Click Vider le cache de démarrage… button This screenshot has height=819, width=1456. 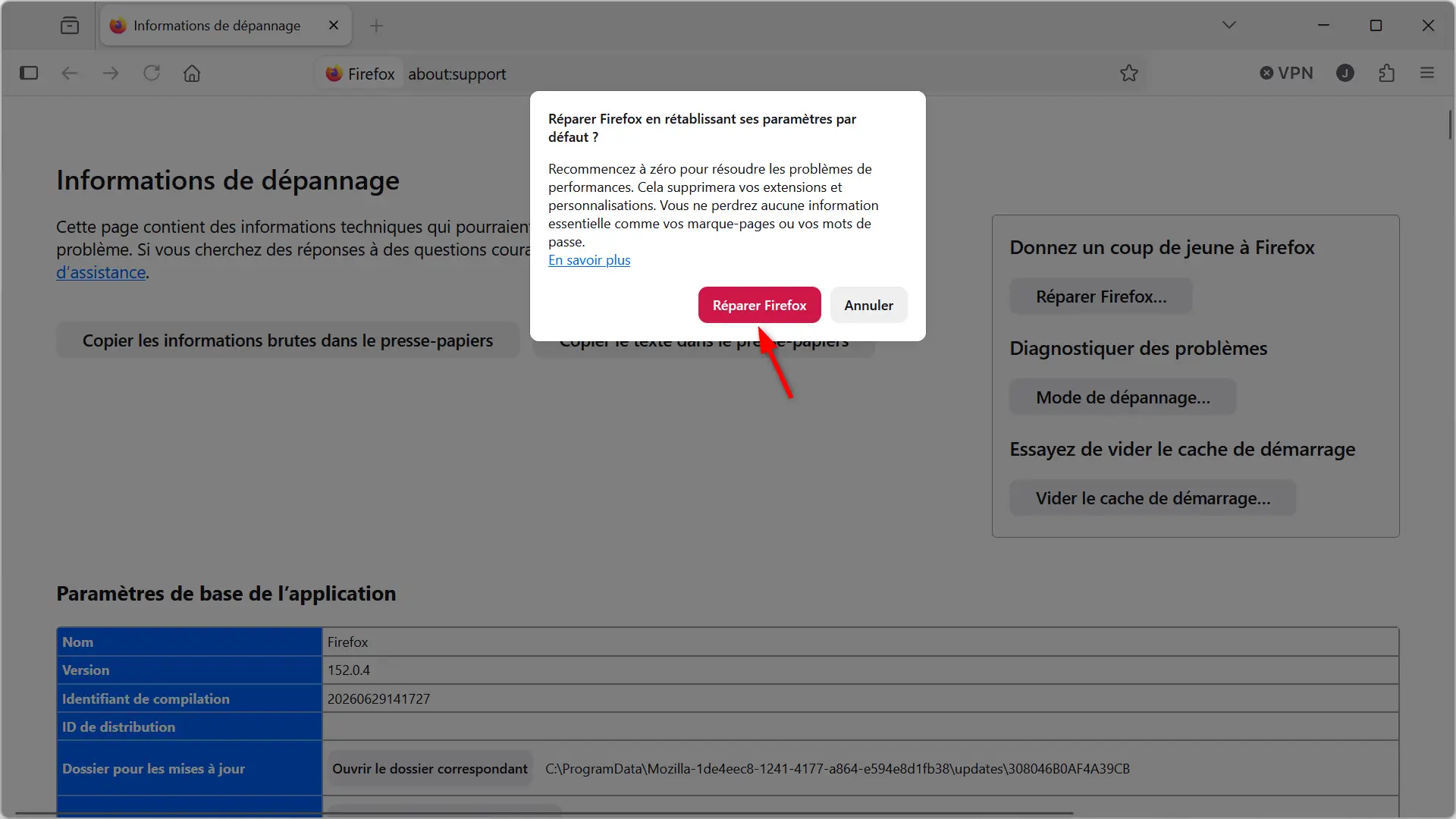click(x=1153, y=498)
